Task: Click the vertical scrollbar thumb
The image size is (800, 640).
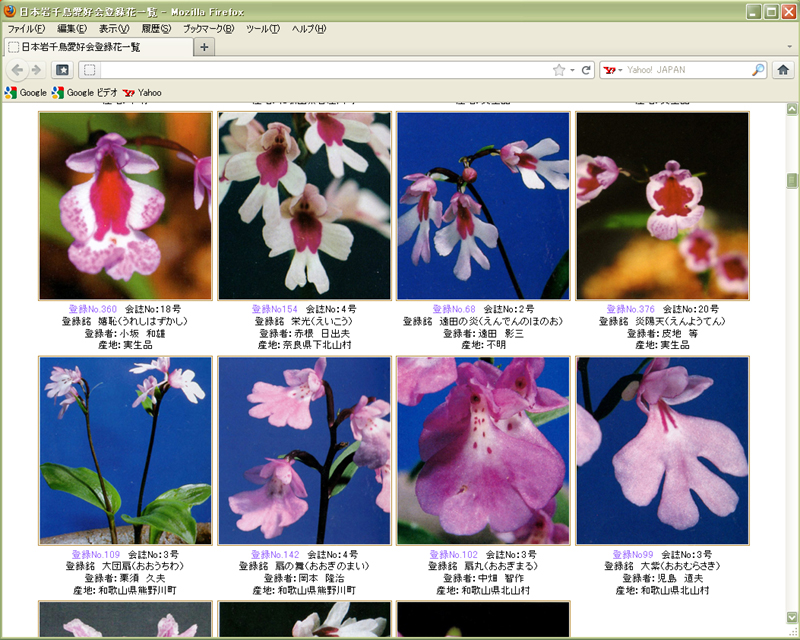Action: point(791,180)
